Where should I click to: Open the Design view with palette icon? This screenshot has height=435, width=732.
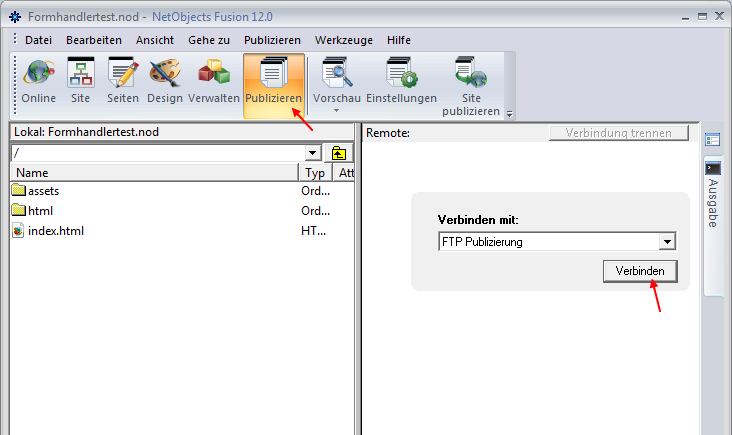(x=165, y=81)
